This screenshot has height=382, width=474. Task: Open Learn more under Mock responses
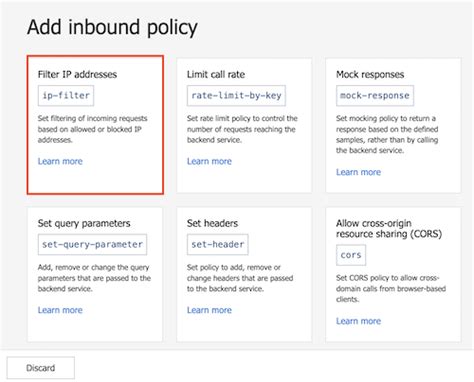(358, 172)
